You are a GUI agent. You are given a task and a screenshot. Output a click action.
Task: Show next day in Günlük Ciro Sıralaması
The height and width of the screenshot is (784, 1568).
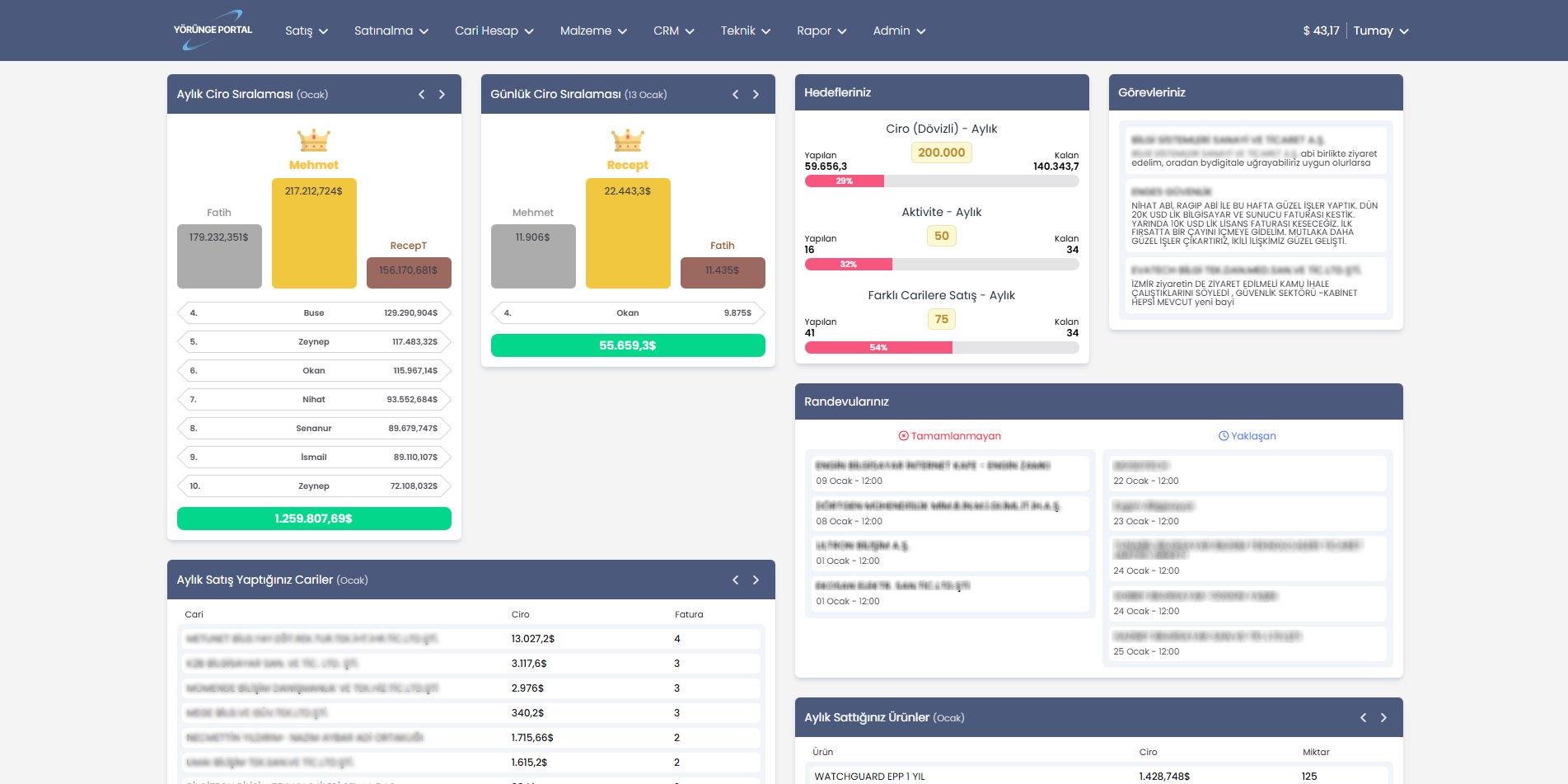coord(756,94)
